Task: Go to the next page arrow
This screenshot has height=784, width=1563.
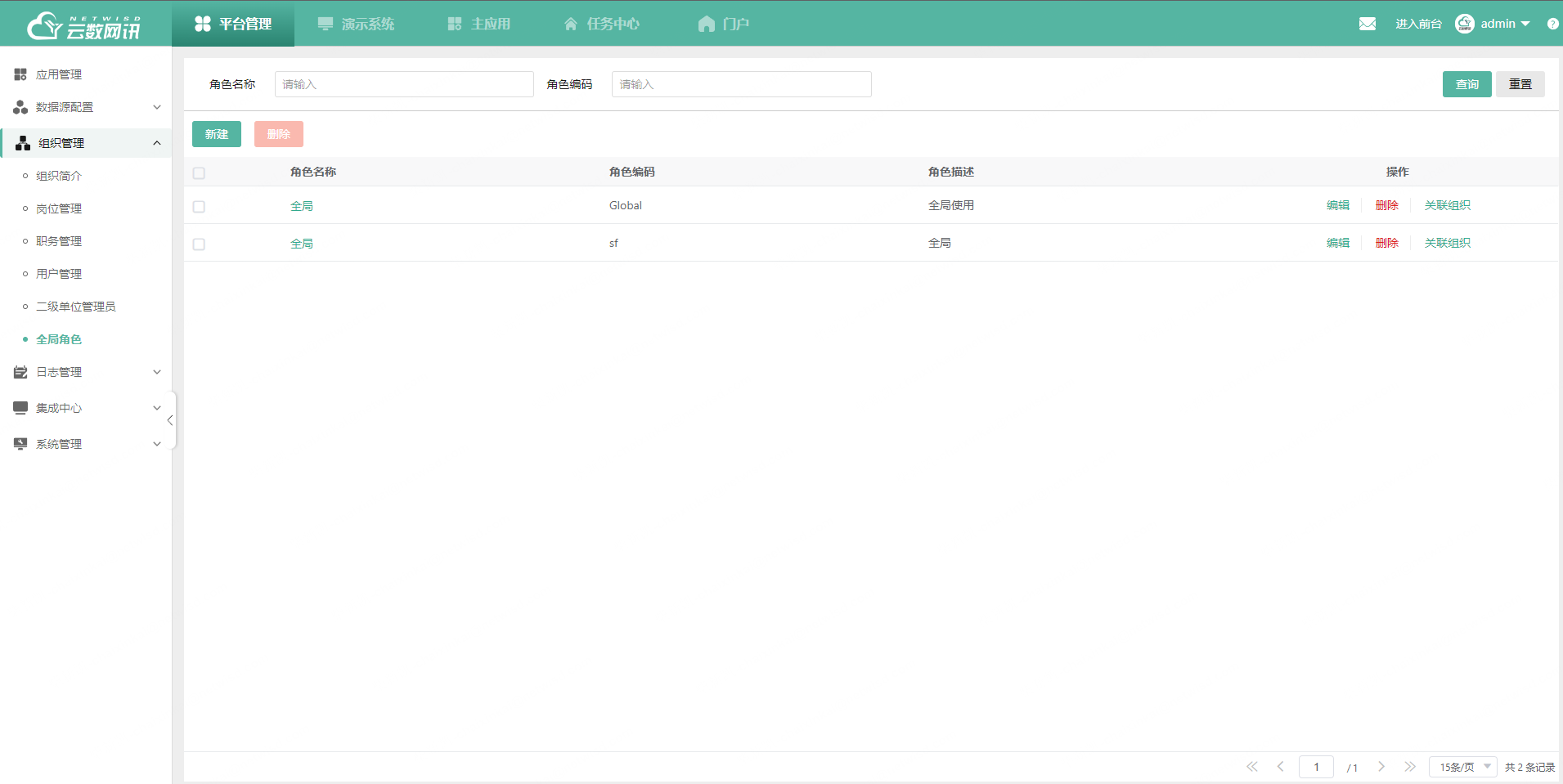Action: [x=1381, y=767]
